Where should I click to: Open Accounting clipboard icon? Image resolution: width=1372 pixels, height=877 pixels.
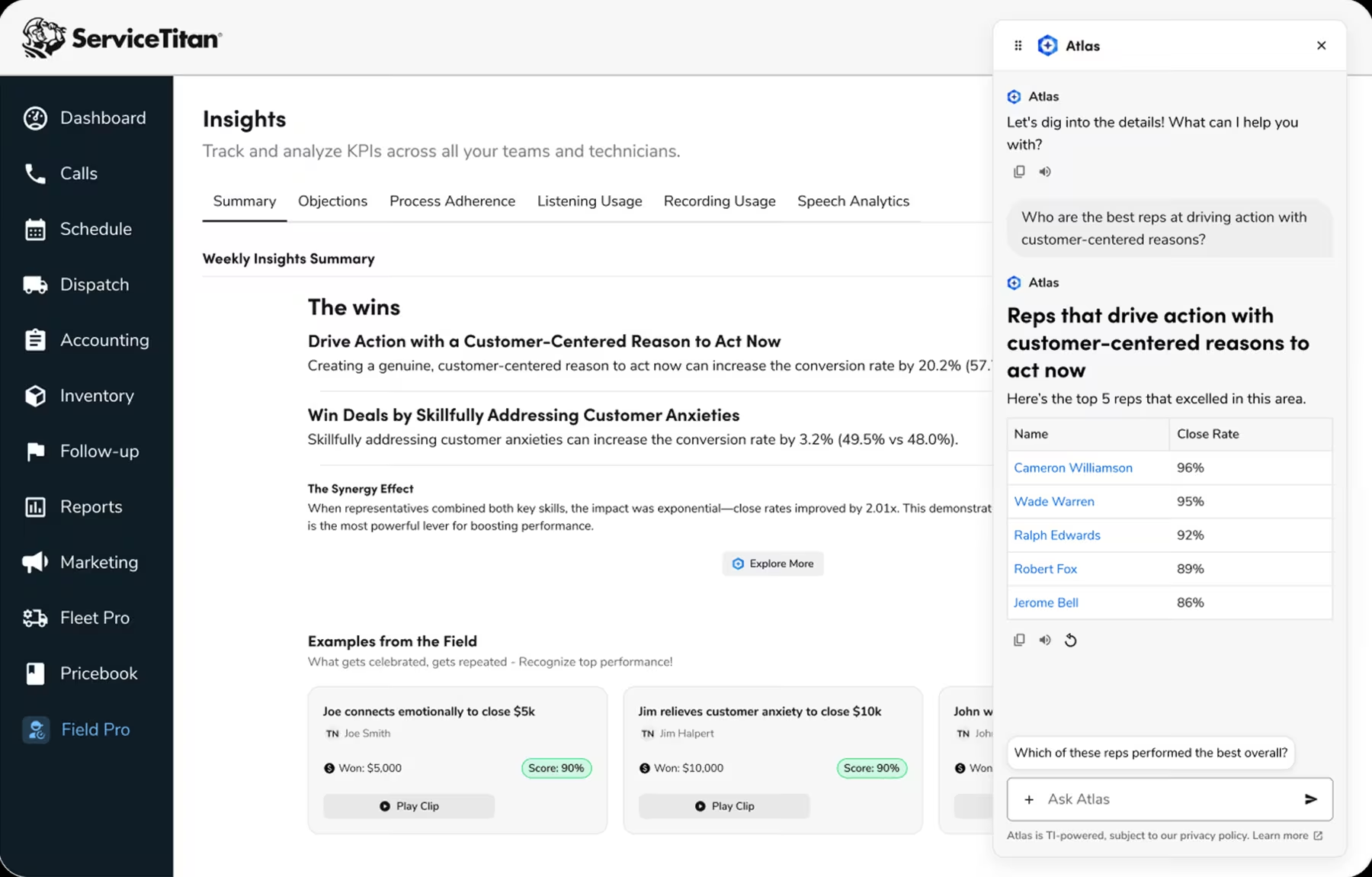35,340
